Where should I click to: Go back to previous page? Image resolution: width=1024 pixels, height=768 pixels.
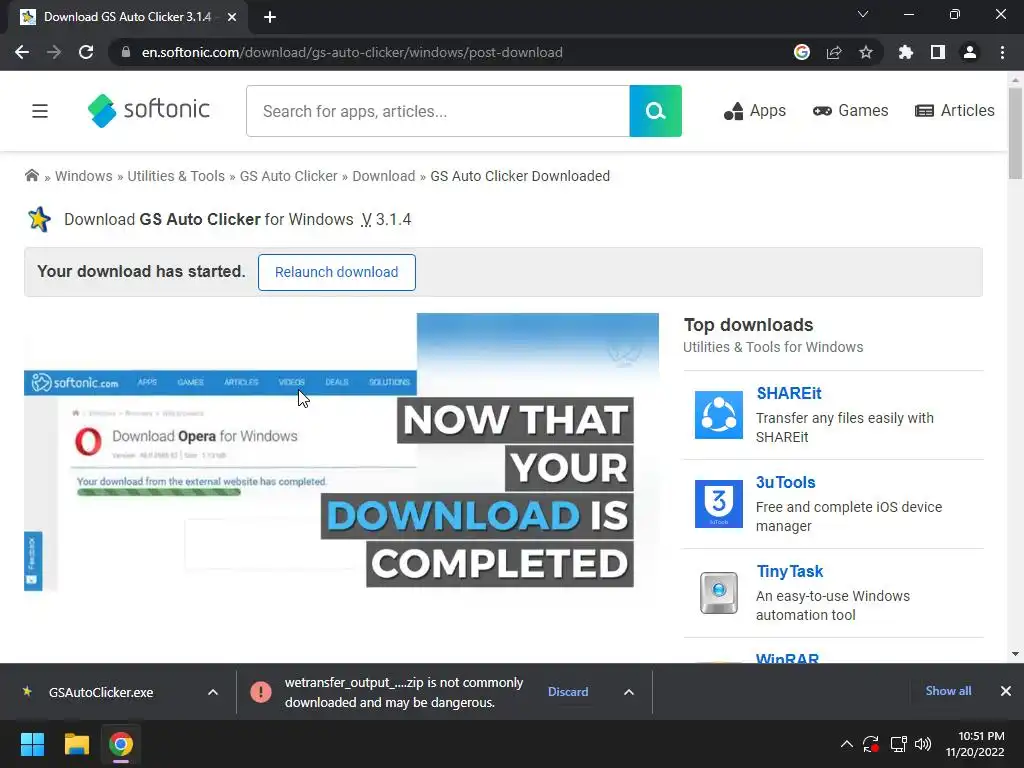pos(22,52)
